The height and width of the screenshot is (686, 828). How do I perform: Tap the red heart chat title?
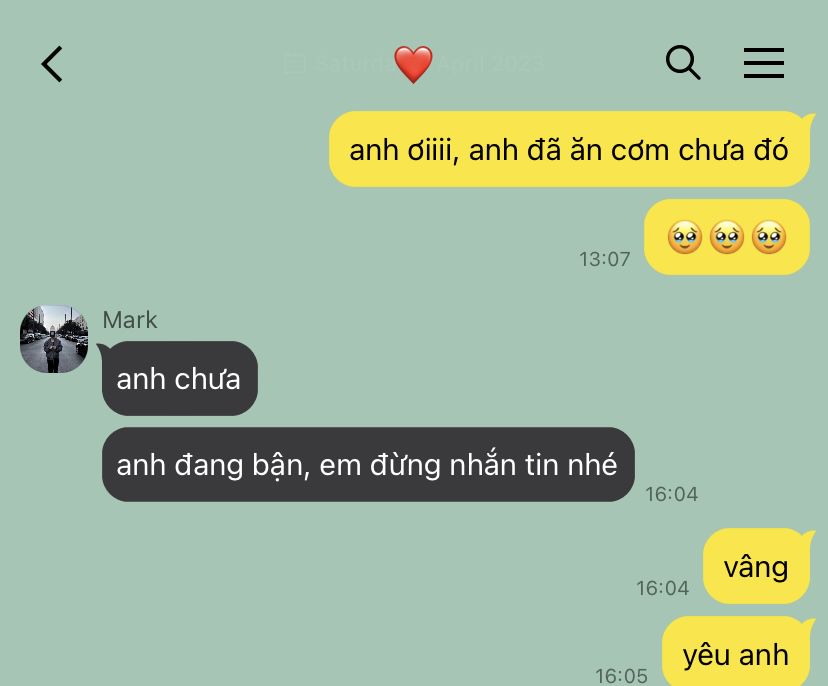pos(413,64)
